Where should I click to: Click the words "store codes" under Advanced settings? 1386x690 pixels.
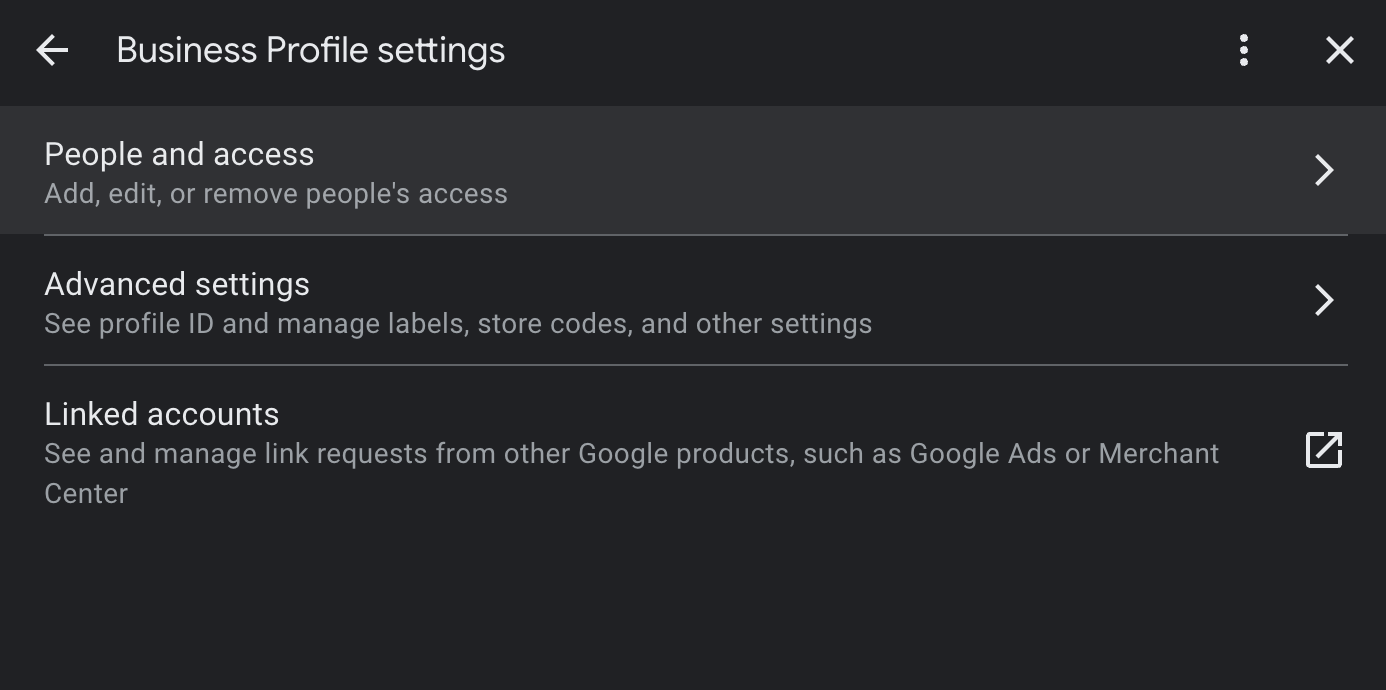(x=553, y=324)
